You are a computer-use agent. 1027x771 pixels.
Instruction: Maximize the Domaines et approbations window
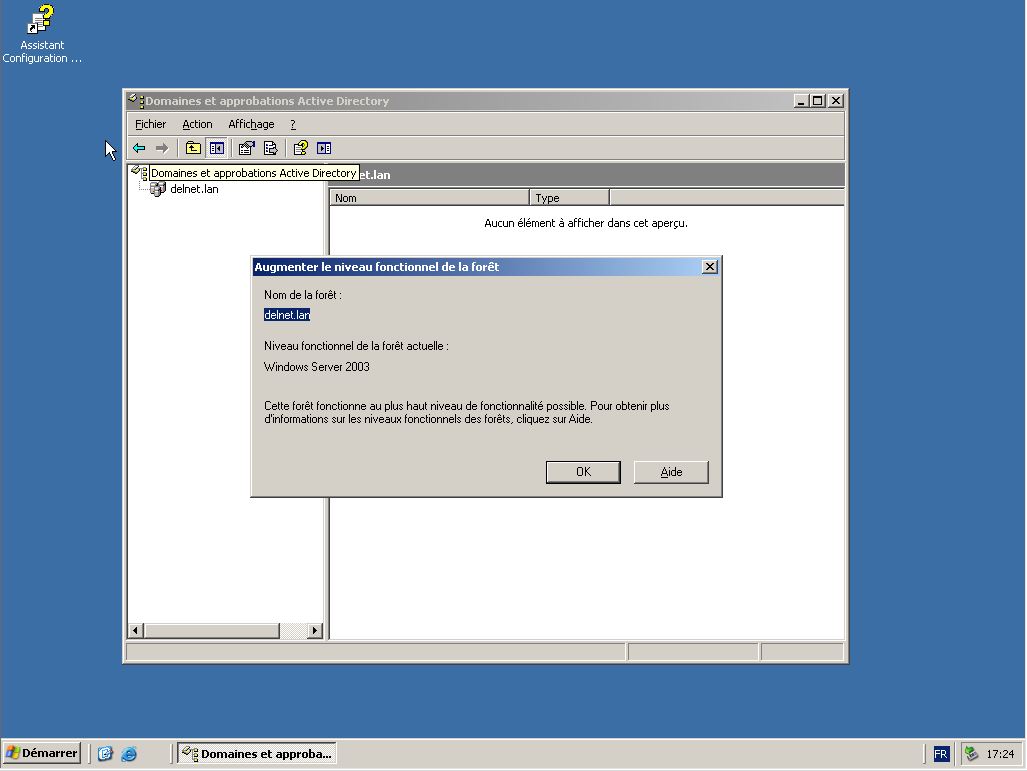[x=817, y=101]
